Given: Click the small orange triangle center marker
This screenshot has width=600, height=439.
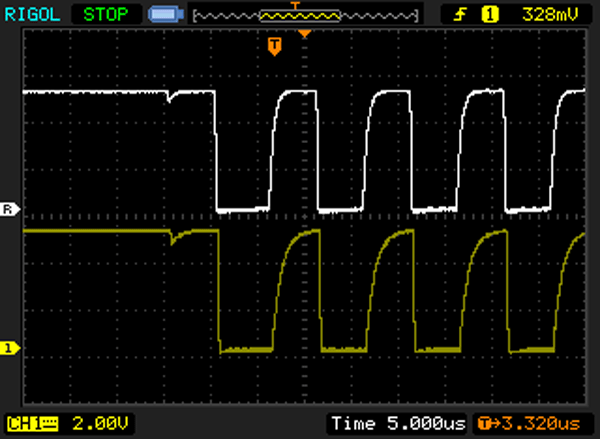Looking at the screenshot, I should click(x=305, y=34).
